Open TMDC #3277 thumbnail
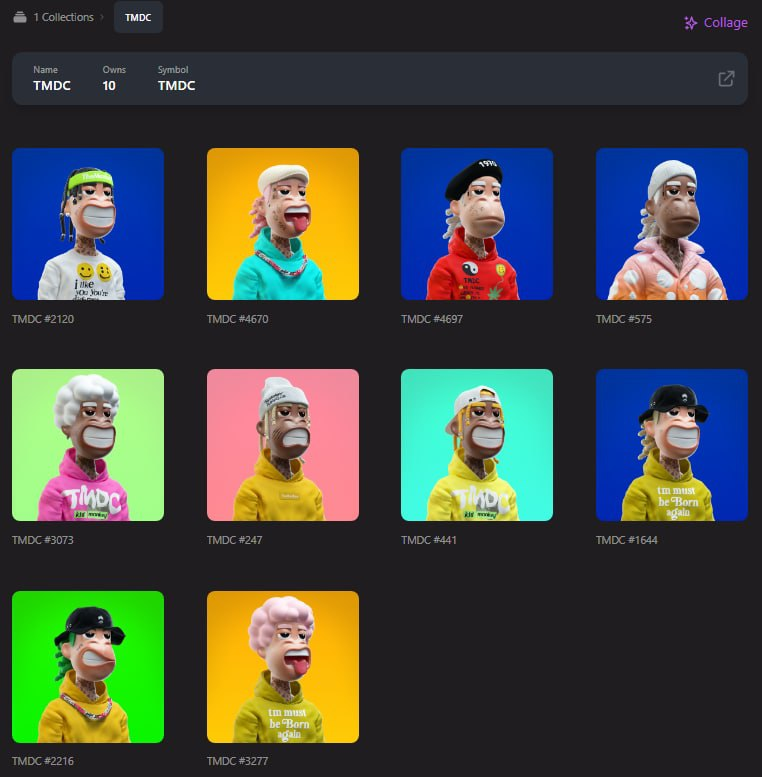 click(x=283, y=667)
